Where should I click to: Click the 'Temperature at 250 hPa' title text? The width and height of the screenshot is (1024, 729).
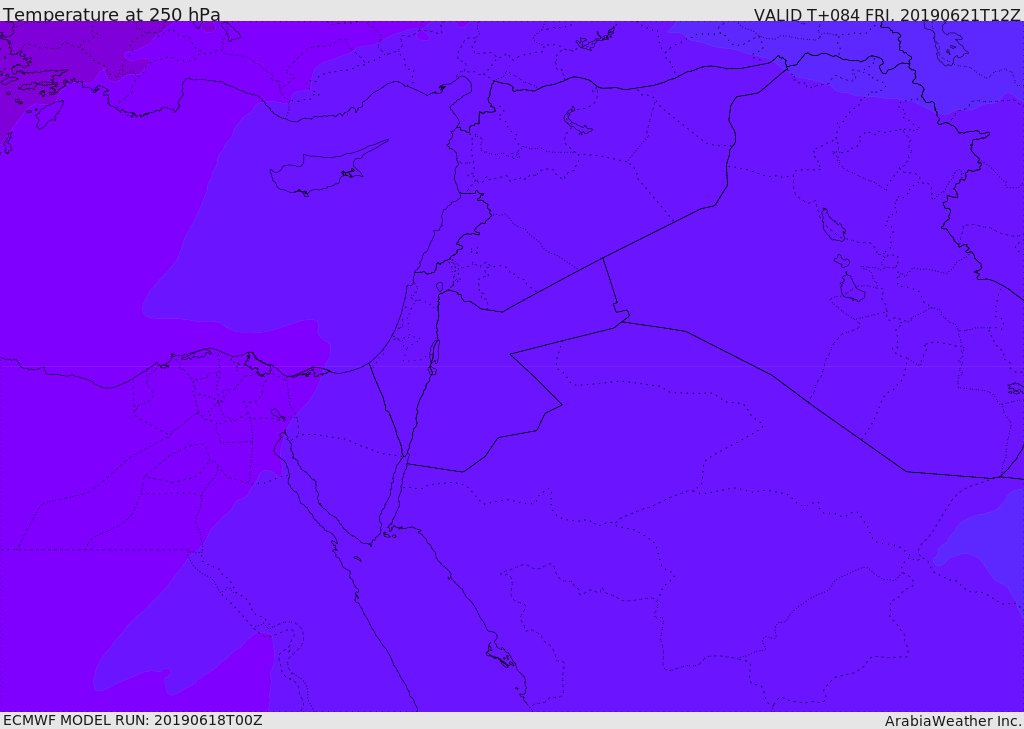[112, 14]
